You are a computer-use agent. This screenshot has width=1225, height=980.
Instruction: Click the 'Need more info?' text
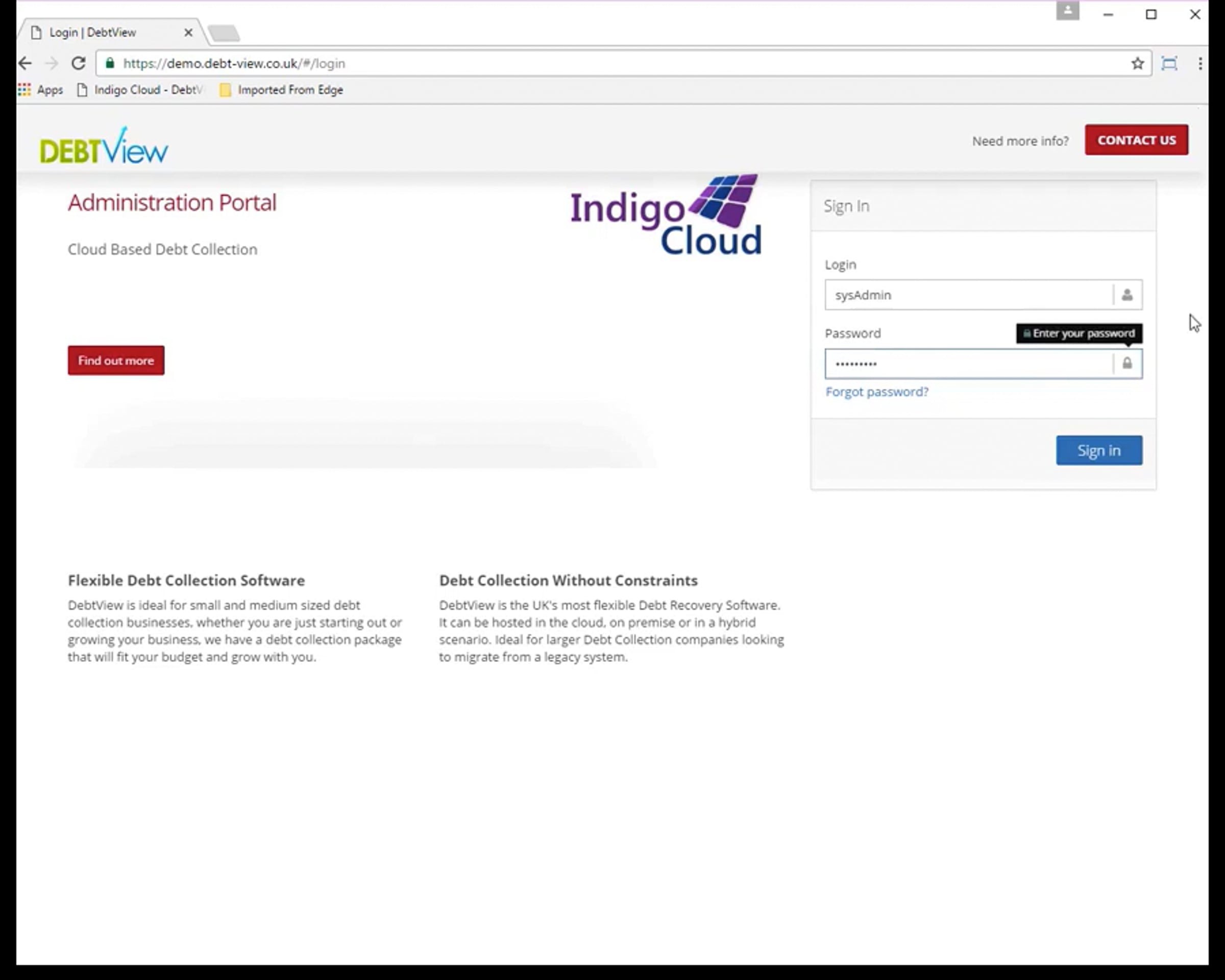(1020, 141)
